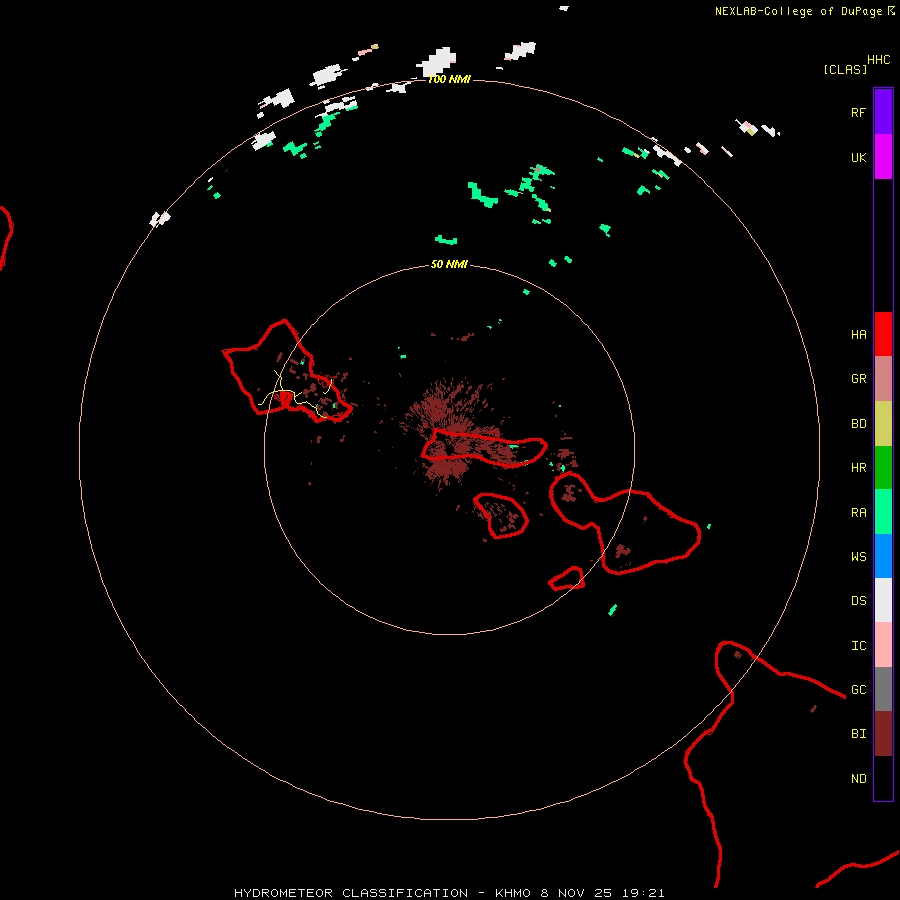Screen dimensions: 900x900
Task: Select the BD yellow legend block
Action: pyautogui.click(x=883, y=424)
